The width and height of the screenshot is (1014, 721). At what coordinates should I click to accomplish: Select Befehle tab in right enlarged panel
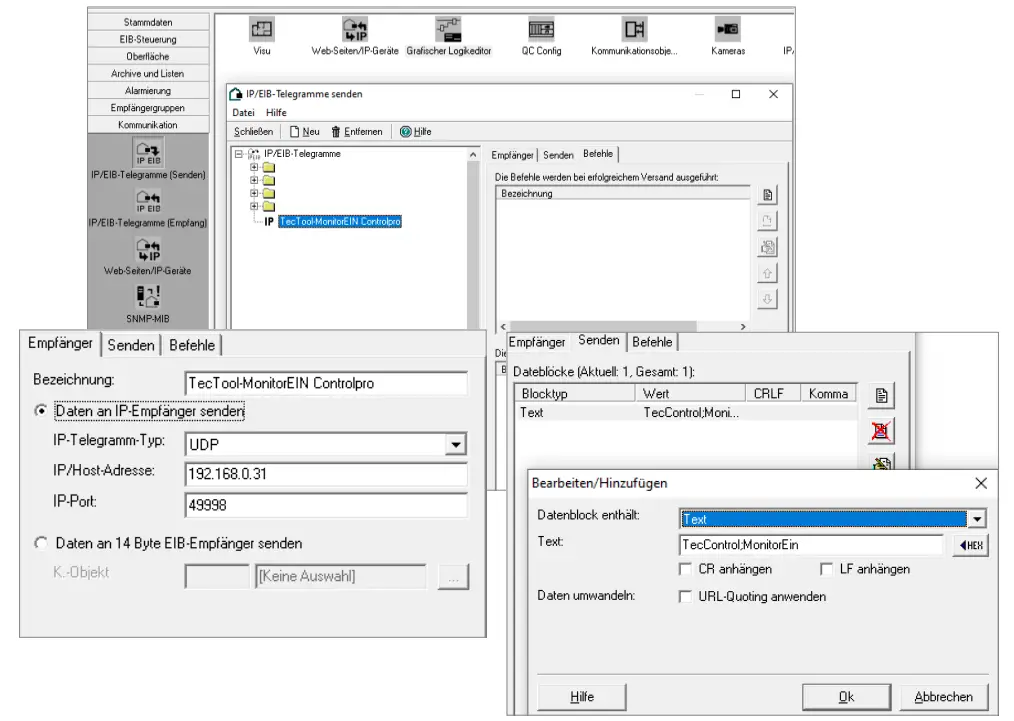point(652,342)
